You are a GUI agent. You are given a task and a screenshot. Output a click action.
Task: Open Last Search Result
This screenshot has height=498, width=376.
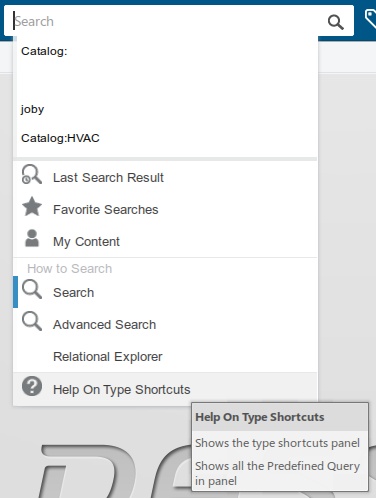click(165, 177)
